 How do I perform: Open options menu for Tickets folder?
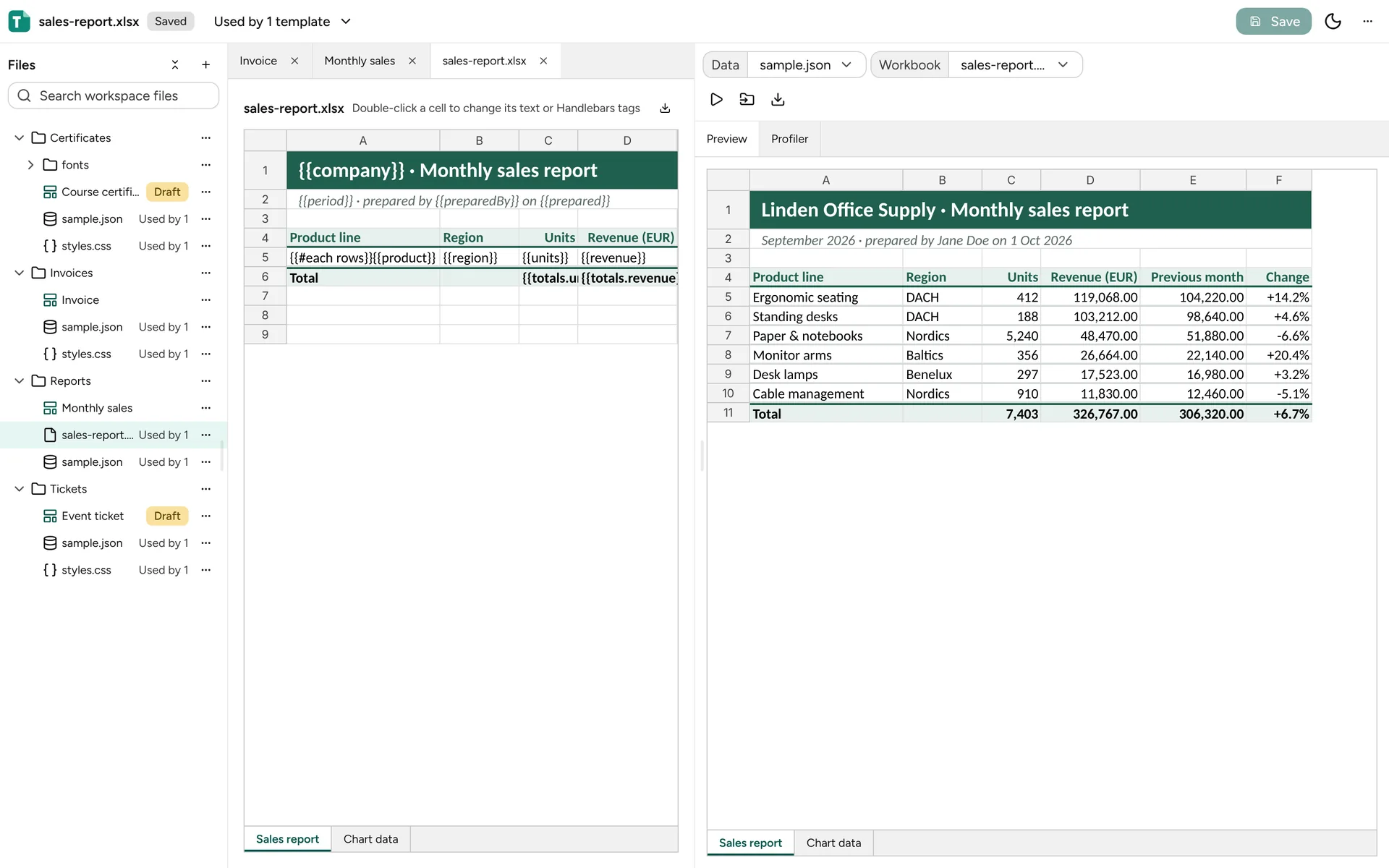coord(206,489)
